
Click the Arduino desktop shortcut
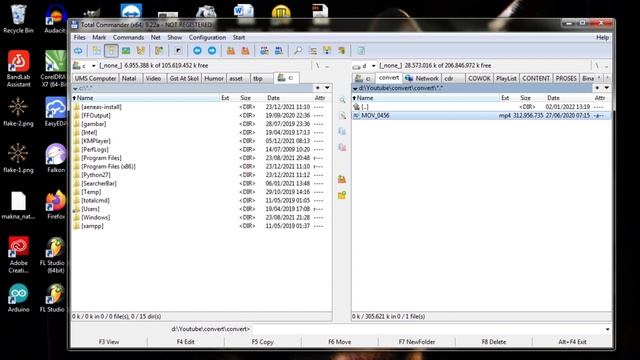click(x=18, y=298)
